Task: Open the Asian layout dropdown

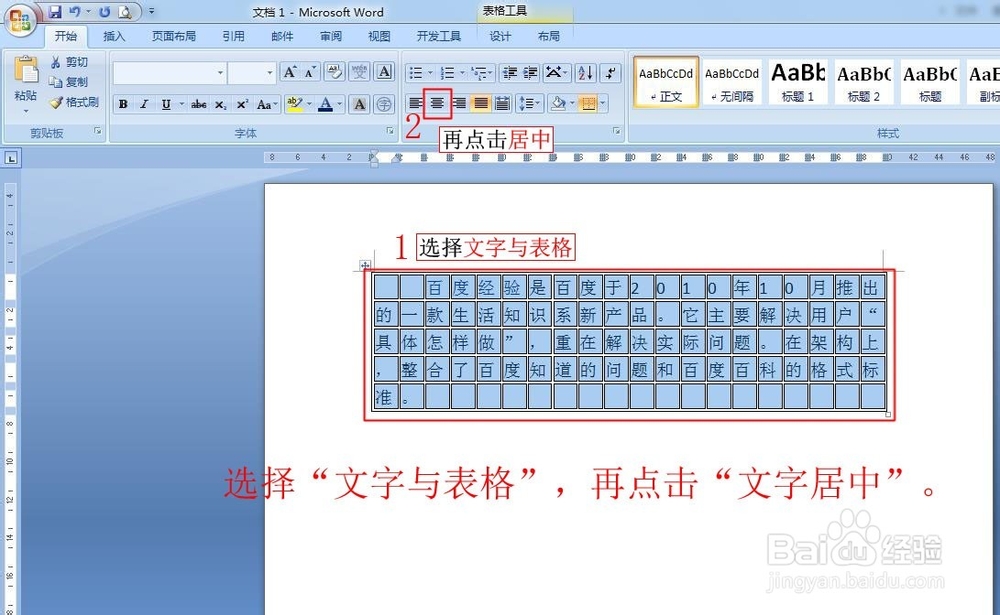Action: (x=557, y=73)
